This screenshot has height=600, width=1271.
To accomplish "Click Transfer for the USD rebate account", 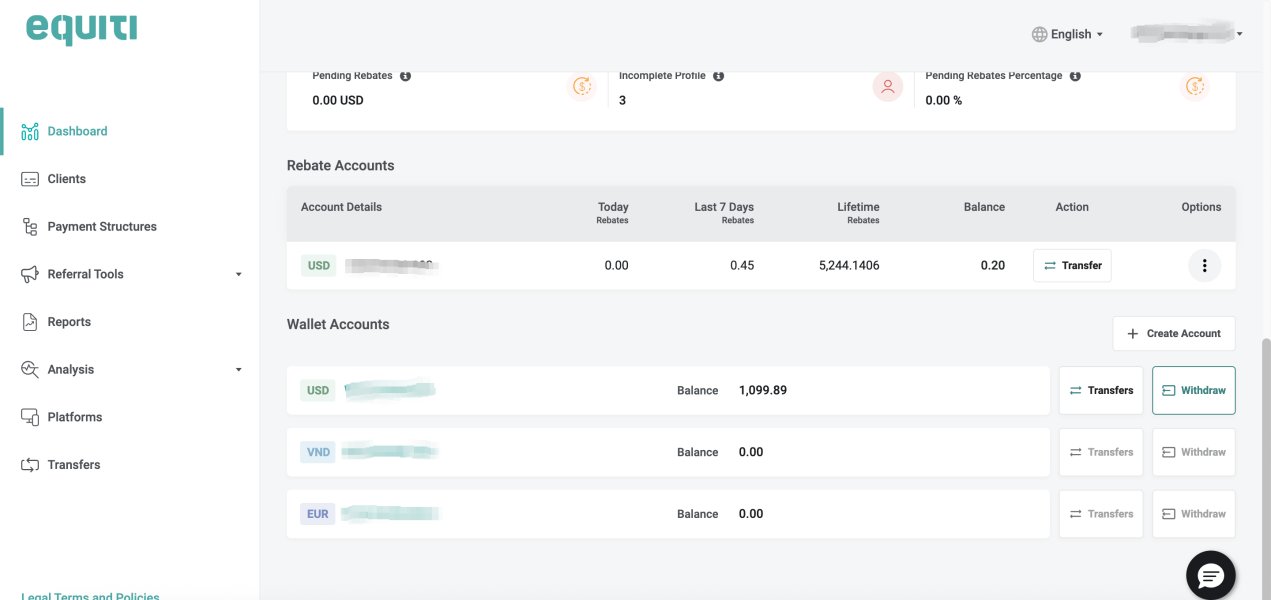I will click(x=1071, y=266).
